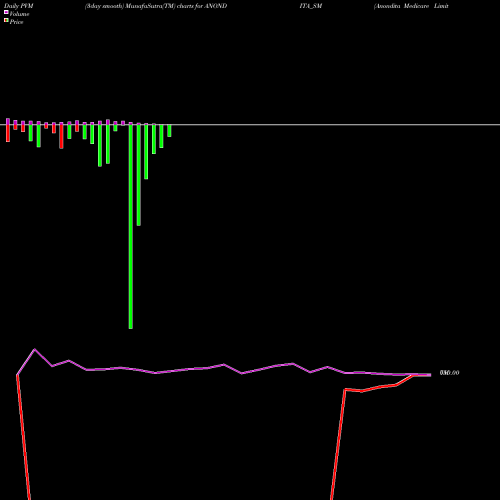The width and height of the screenshot is (500, 500).
Task: Select the 'Price' legend label
Action: pyautogui.click(x=16, y=22)
